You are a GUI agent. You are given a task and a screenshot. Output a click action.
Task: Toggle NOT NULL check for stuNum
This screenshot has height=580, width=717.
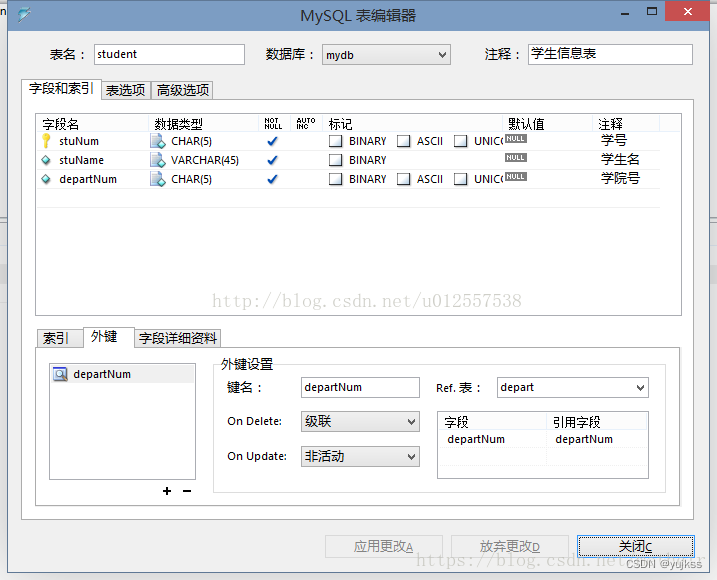[x=272, y=141]
